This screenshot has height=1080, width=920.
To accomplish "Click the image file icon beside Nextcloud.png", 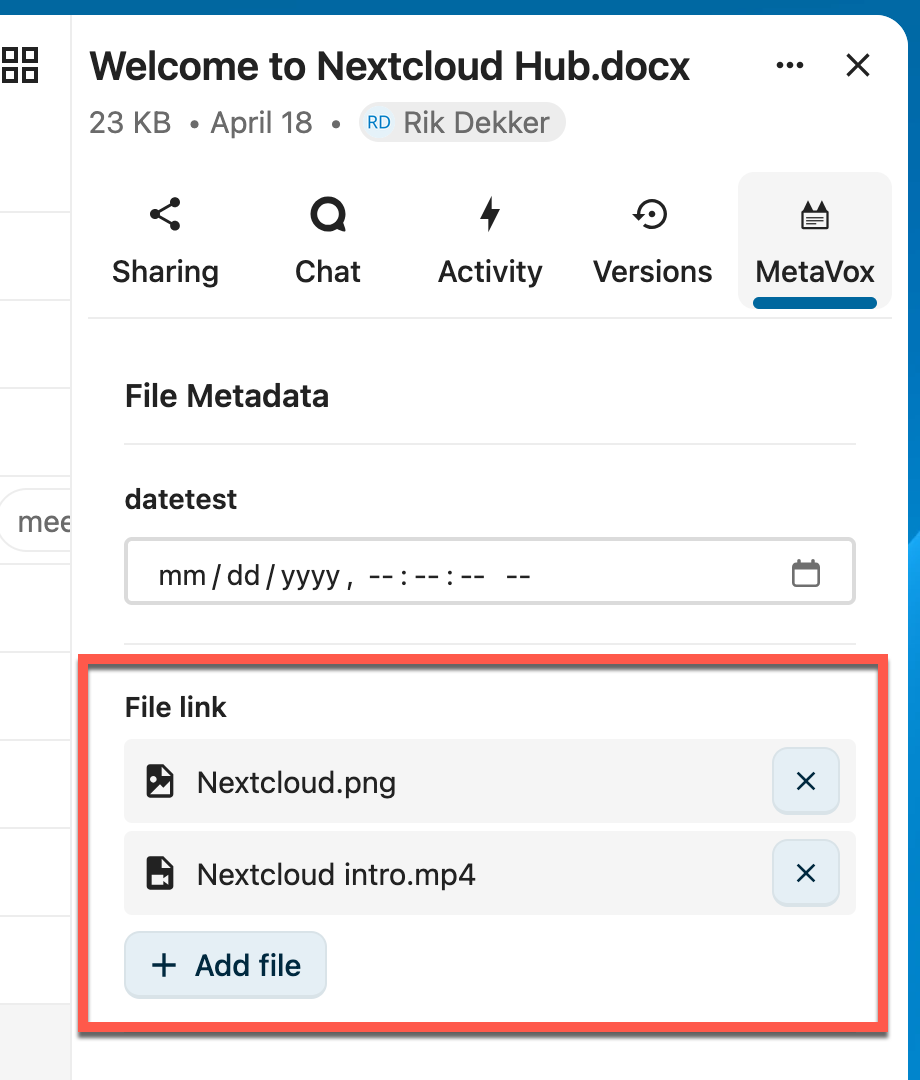I will (x=160, y=782).
